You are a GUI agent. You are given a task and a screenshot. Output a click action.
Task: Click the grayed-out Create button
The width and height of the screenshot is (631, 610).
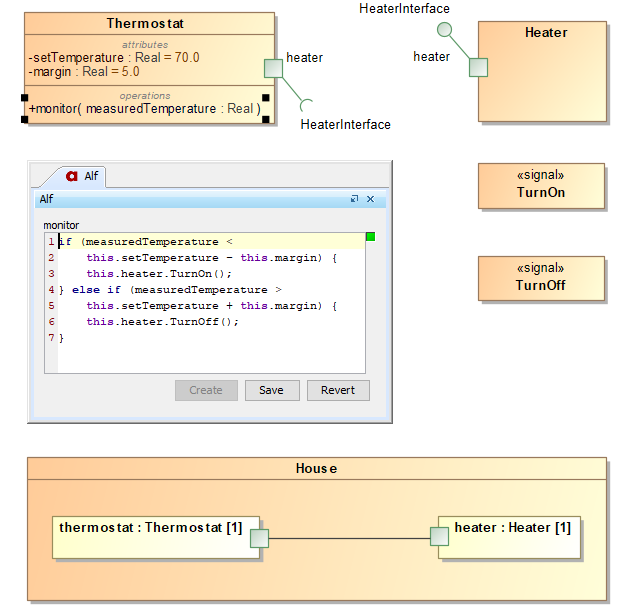[206, 390]
